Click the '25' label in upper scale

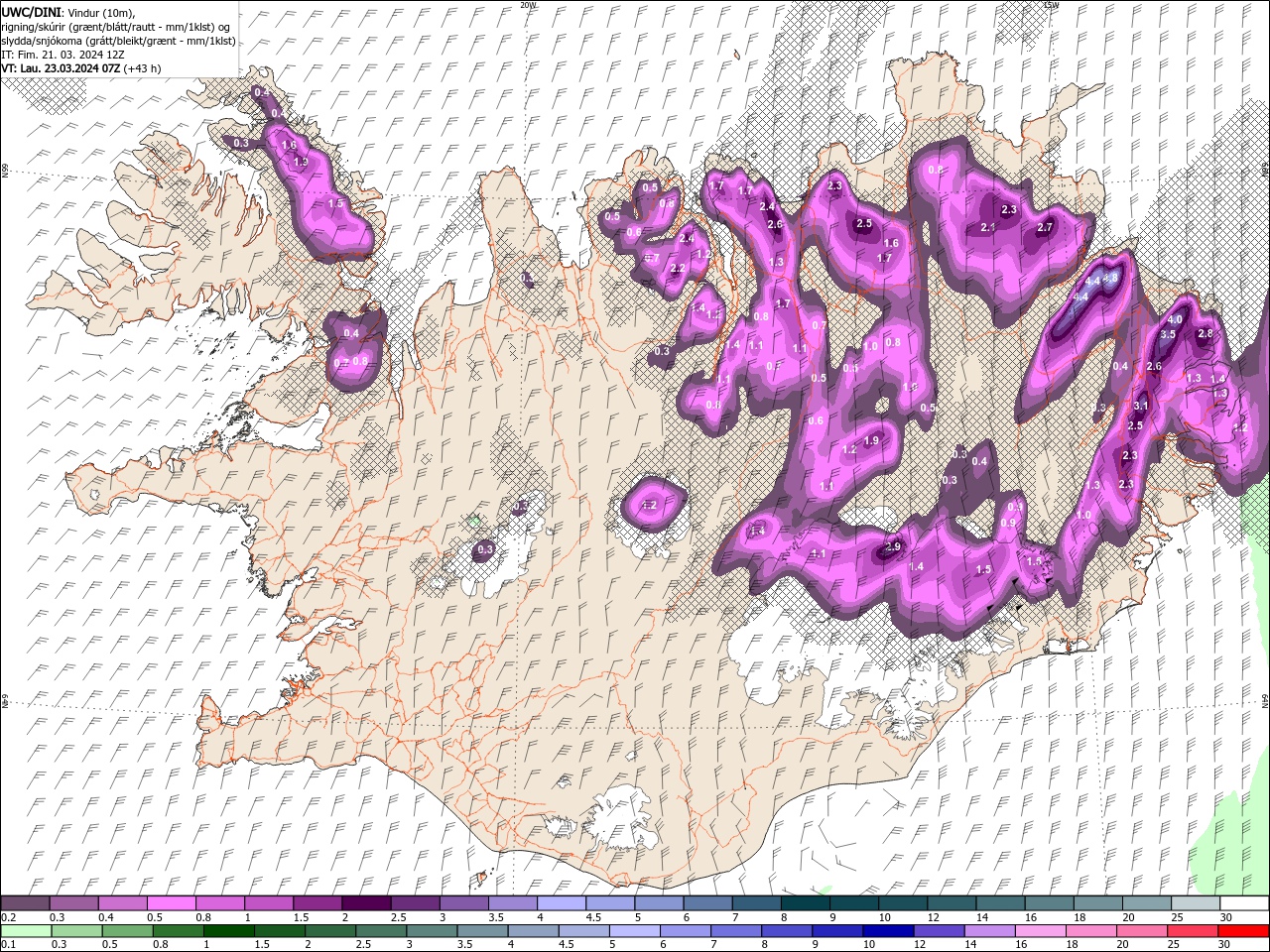[1178, 917]
